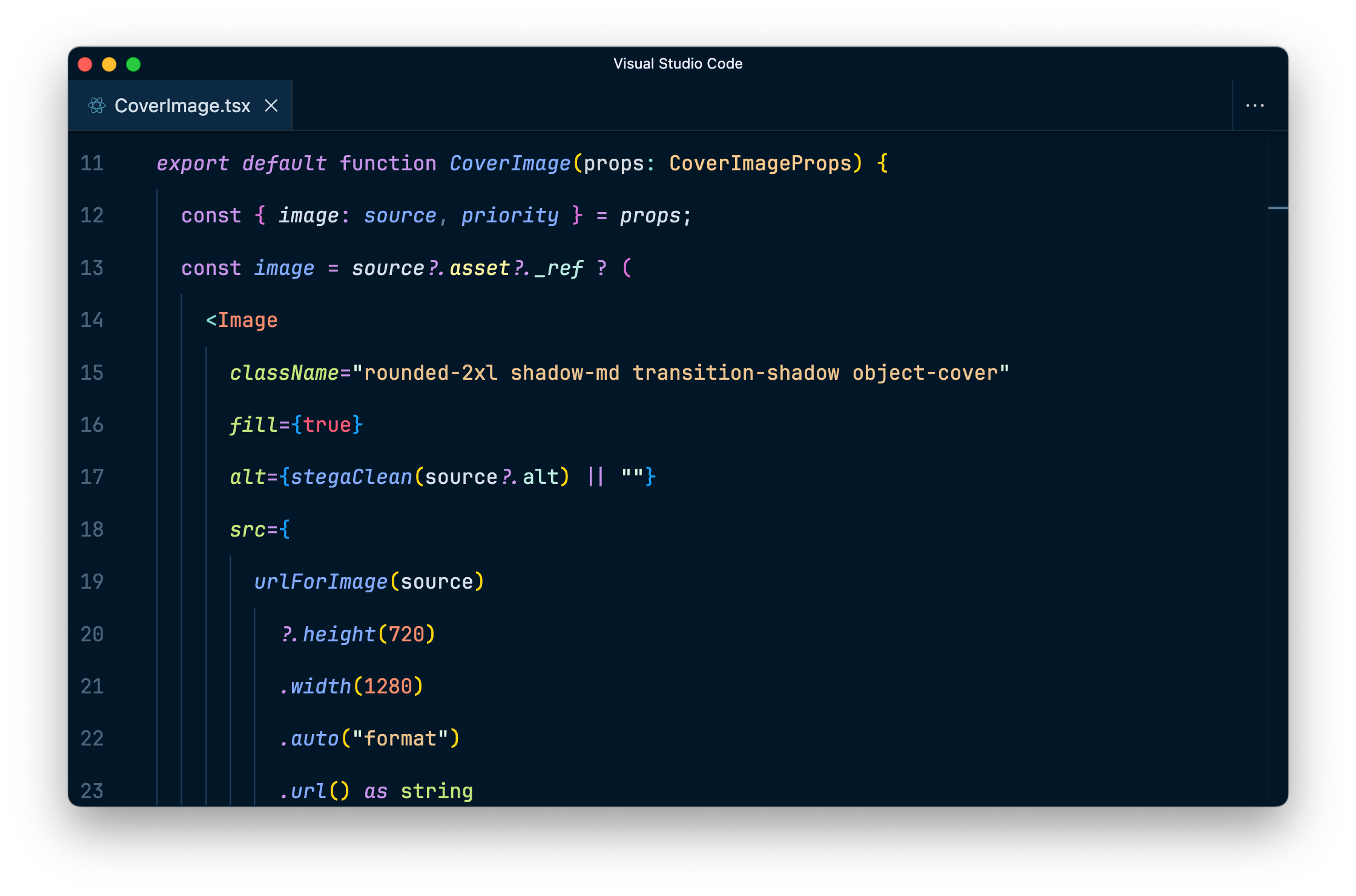Click the Visual Studio Code window title

click(677, 64)
